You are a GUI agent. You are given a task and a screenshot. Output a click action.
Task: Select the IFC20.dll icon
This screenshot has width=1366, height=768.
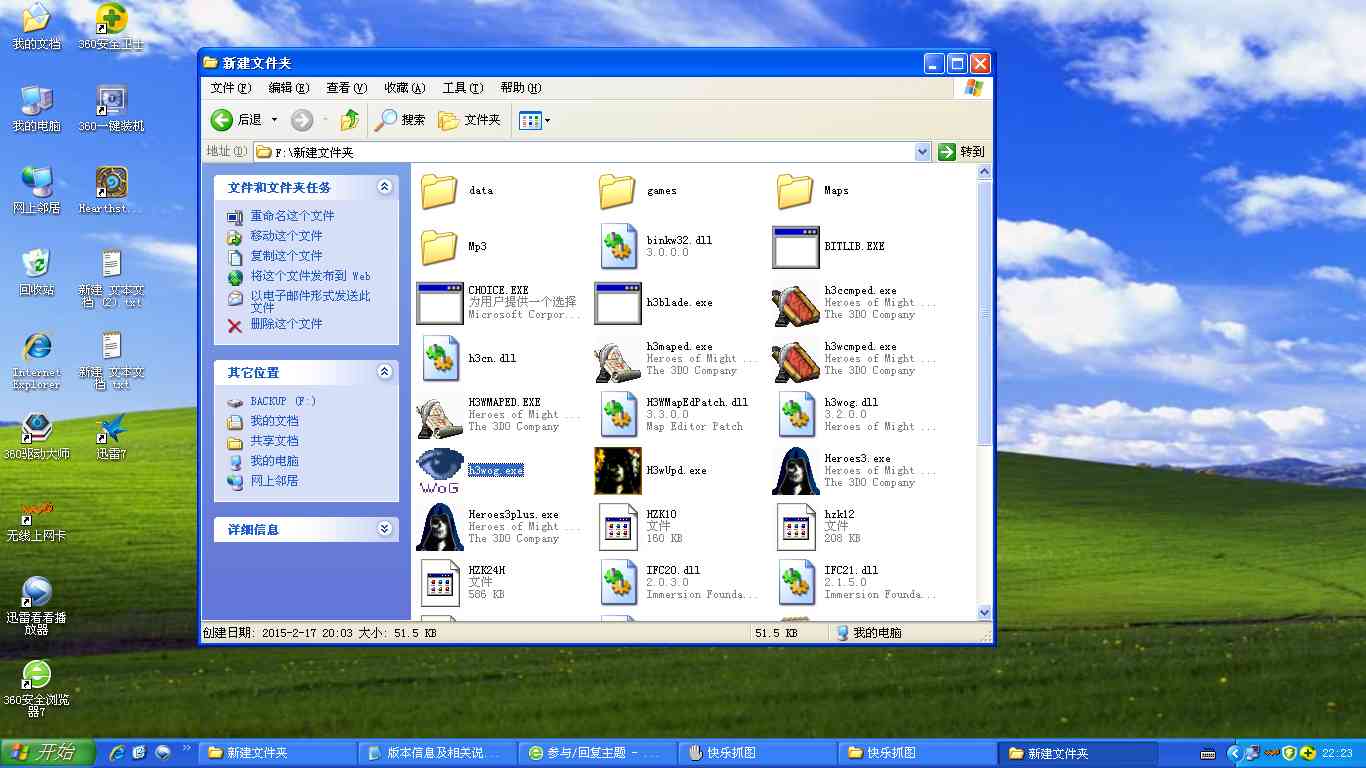619,583
